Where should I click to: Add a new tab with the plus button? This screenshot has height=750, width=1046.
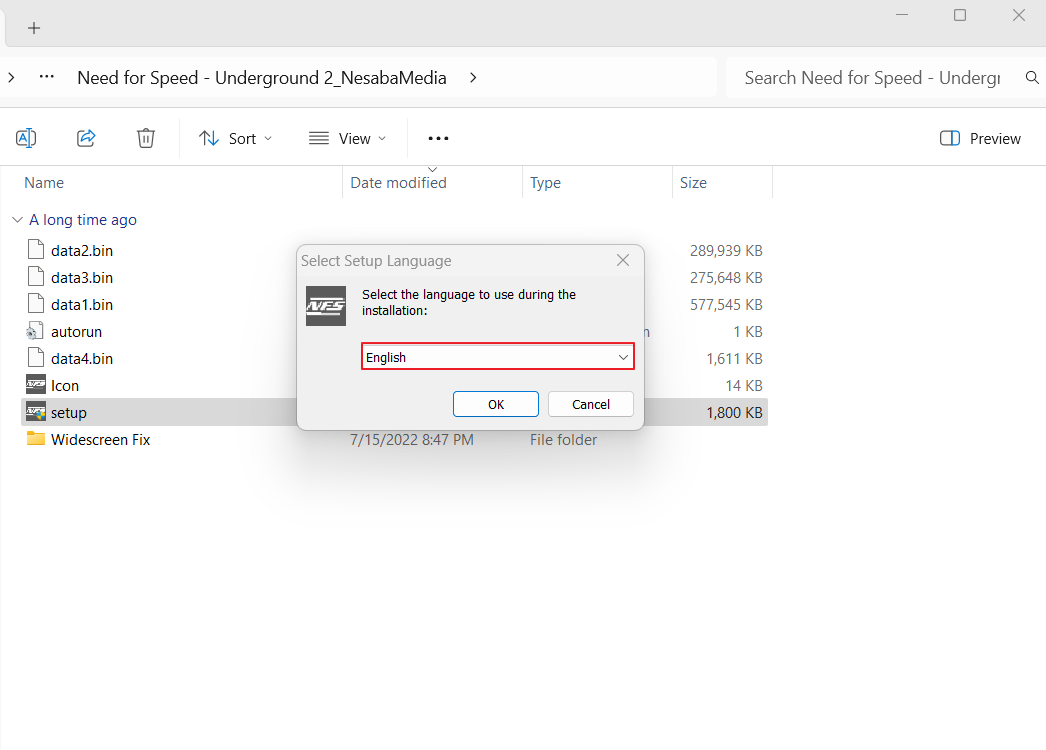(x=34, y=28)
